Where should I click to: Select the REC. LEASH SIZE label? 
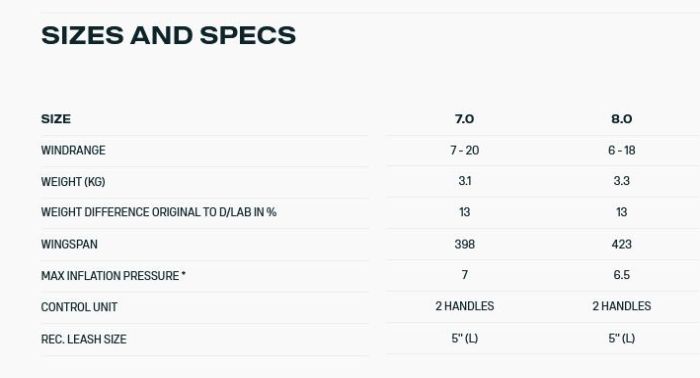click(x=83, y=339)
